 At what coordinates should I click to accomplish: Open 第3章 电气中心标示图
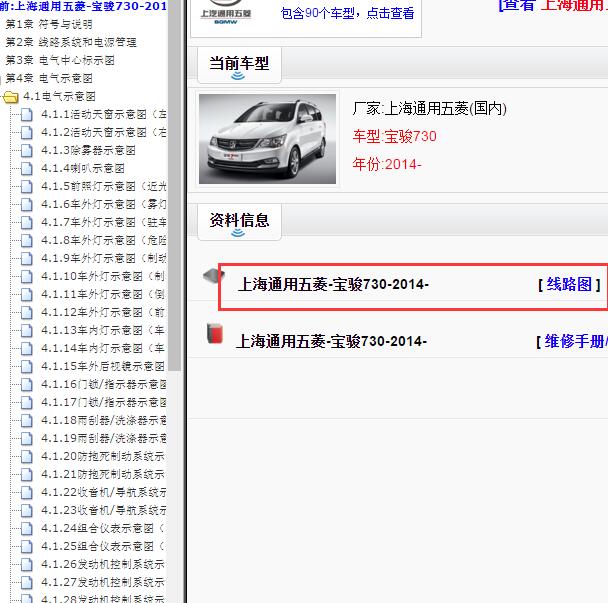[x=60, y=60]
